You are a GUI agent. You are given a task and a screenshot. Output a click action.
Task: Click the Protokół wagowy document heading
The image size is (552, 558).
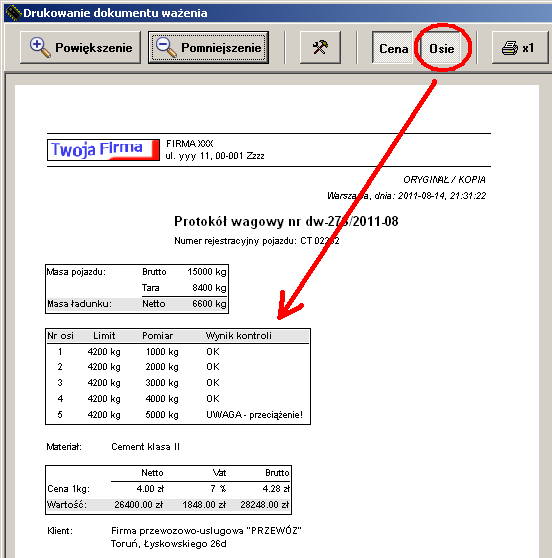(x=286, y=221)
